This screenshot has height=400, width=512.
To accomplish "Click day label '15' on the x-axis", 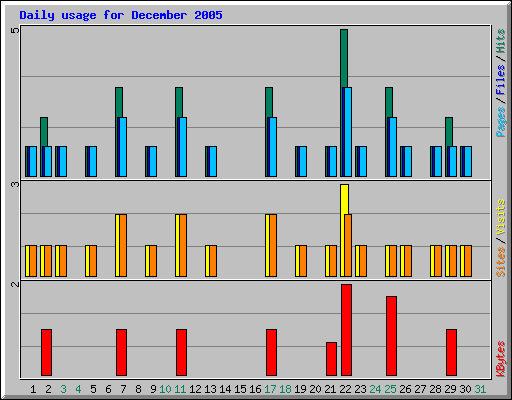I will point(240,389).
